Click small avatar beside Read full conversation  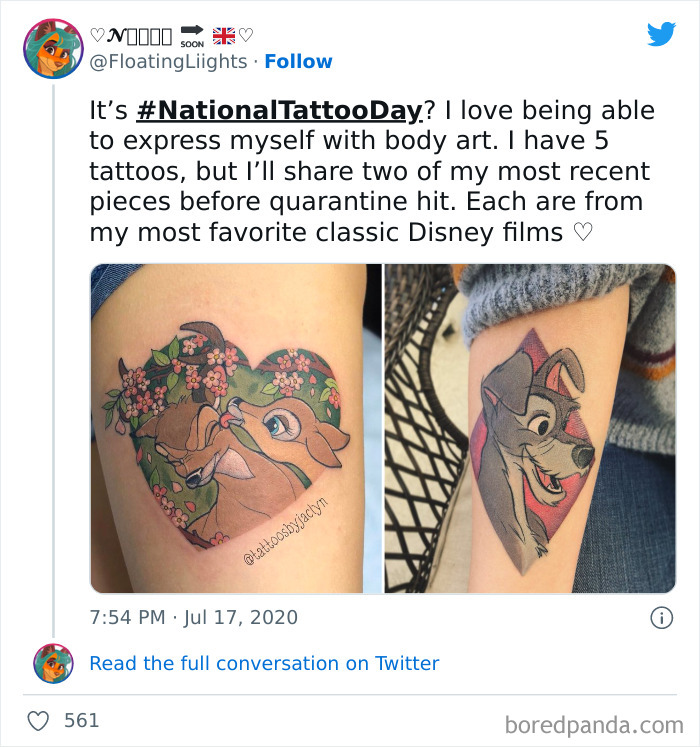[x=53, y=664]
